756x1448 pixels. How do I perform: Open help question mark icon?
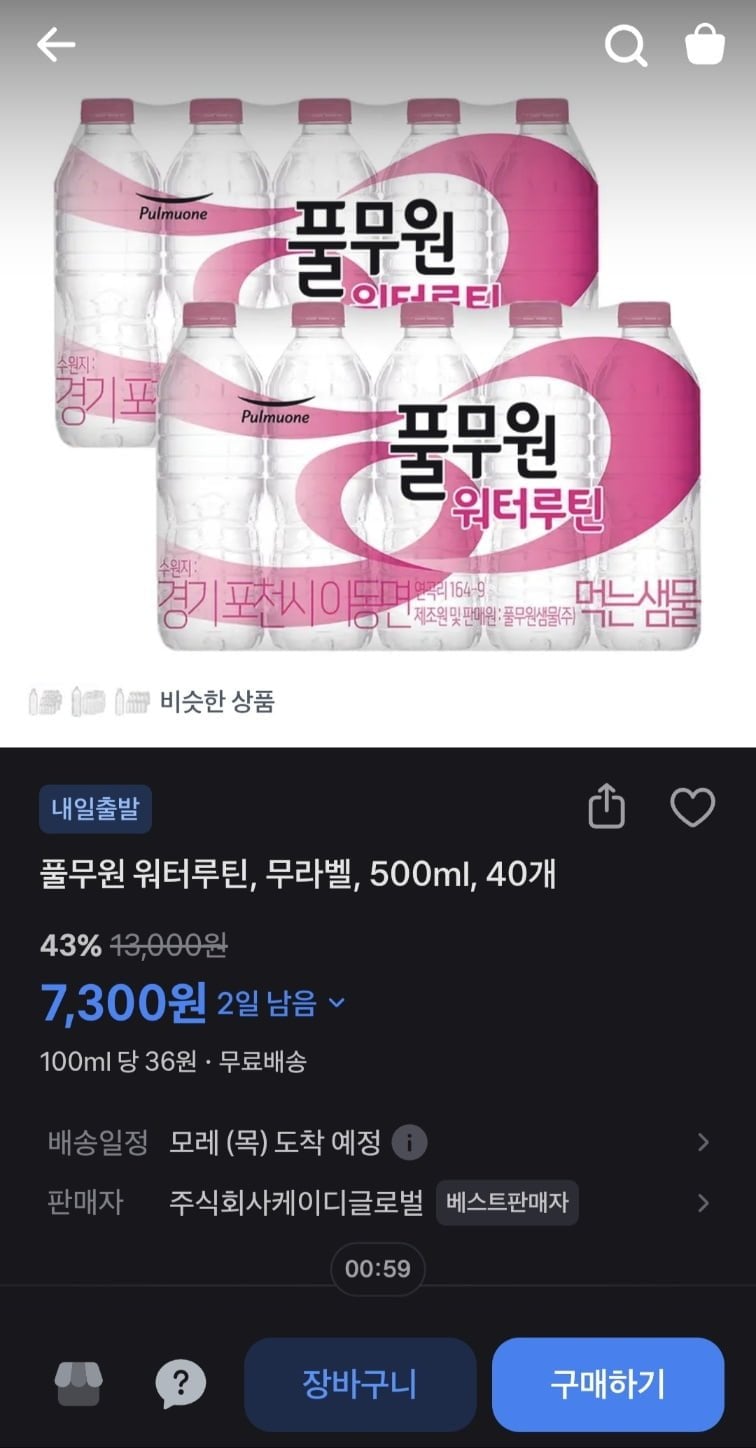point(180,1385)
